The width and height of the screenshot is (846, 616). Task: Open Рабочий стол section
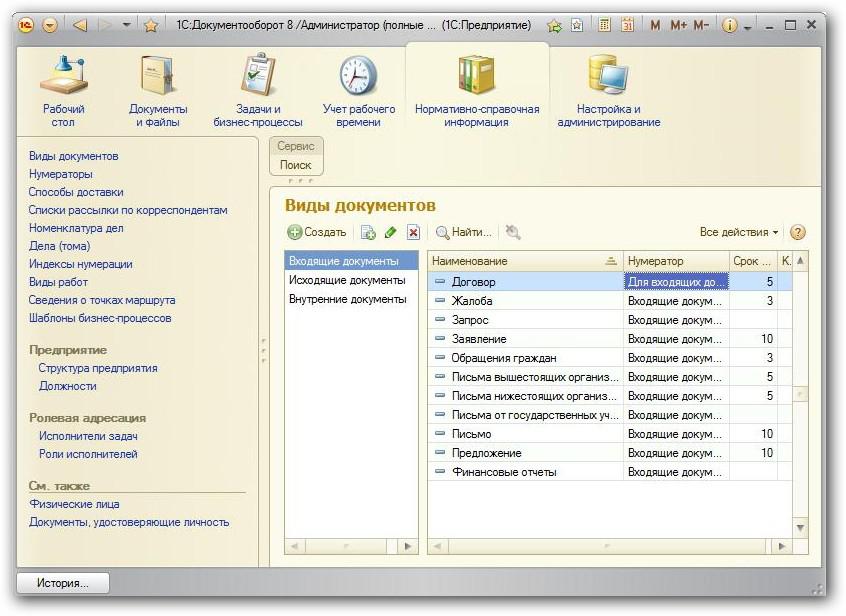coord(64,91)
